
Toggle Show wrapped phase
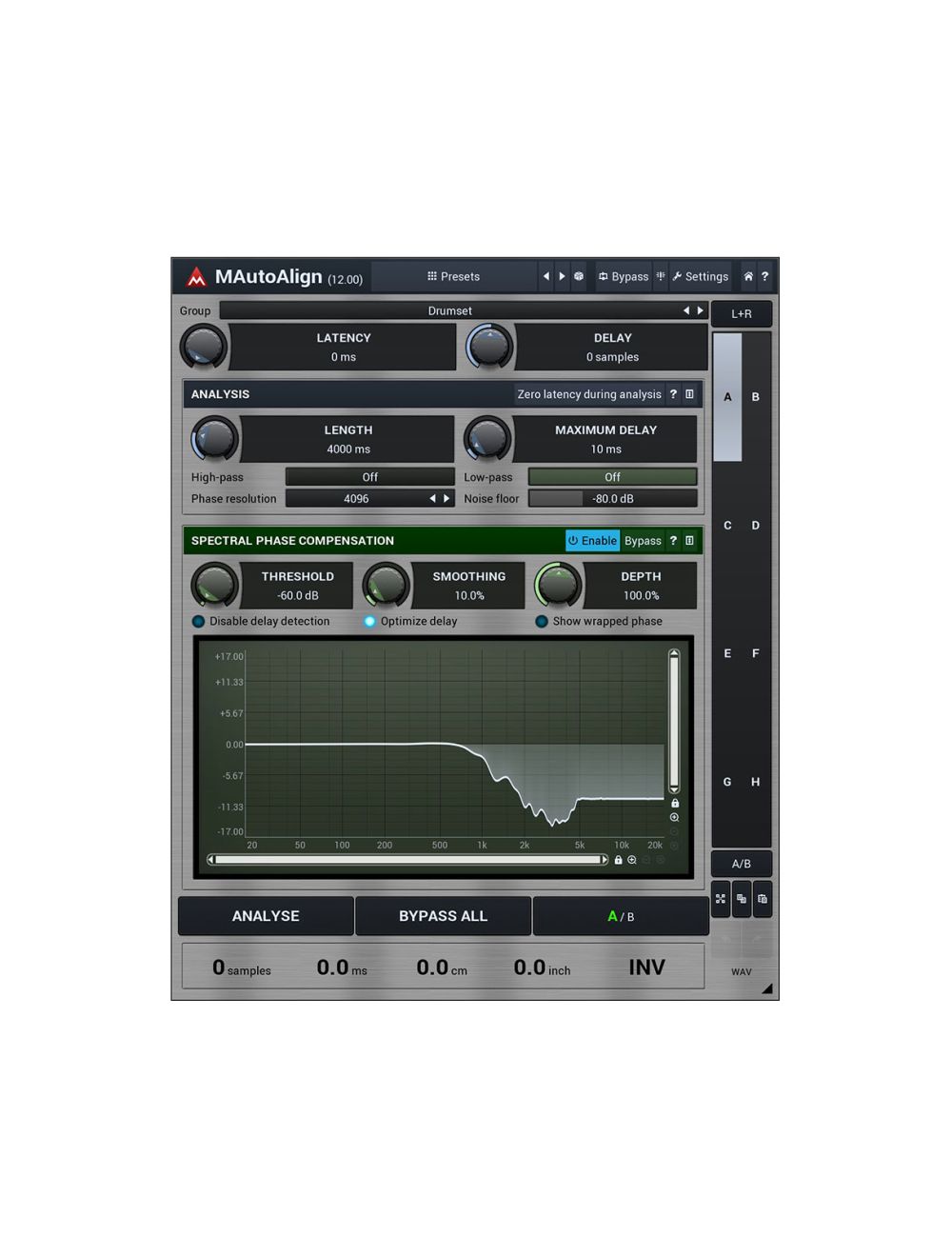click(543, 621)
